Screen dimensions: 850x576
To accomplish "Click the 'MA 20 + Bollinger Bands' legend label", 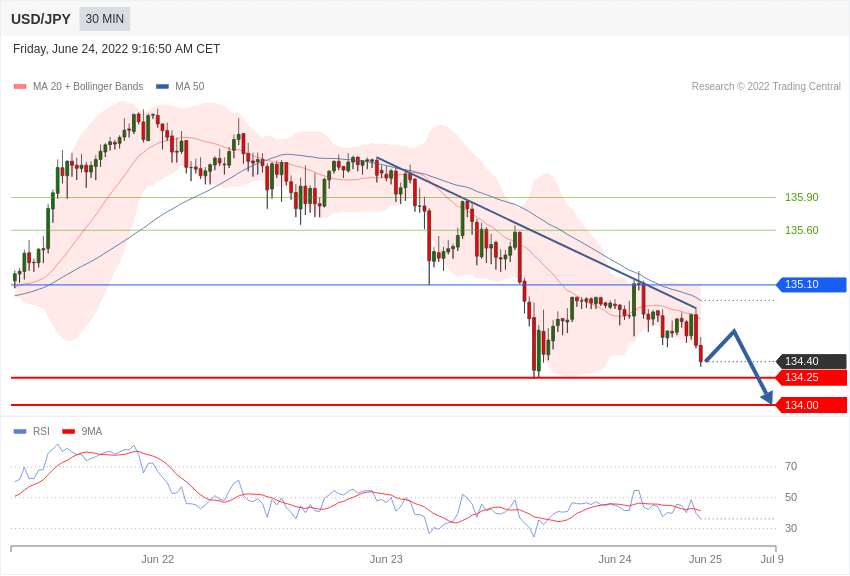I will 88,86.
